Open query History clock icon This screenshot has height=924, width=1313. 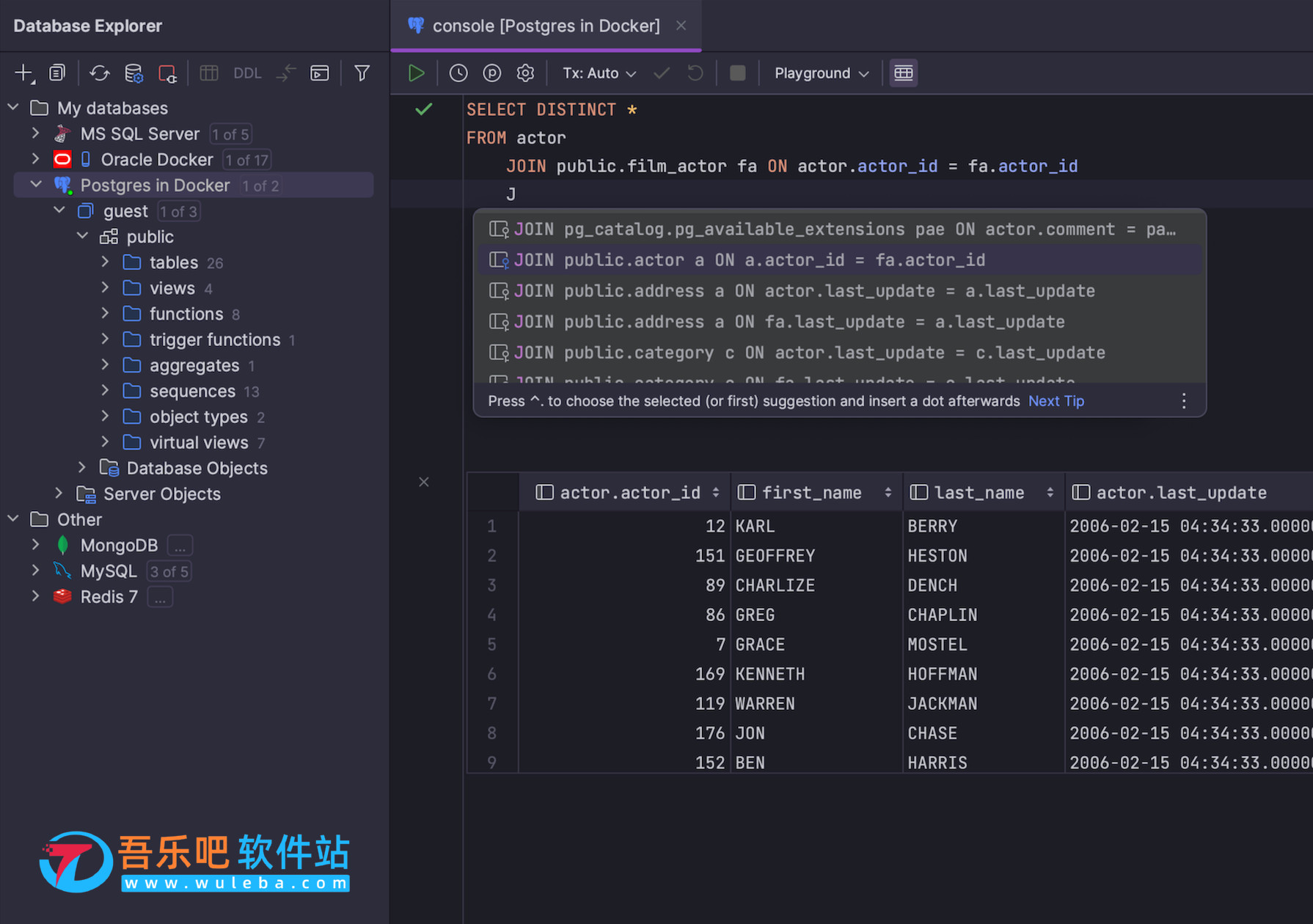[458, 73]
